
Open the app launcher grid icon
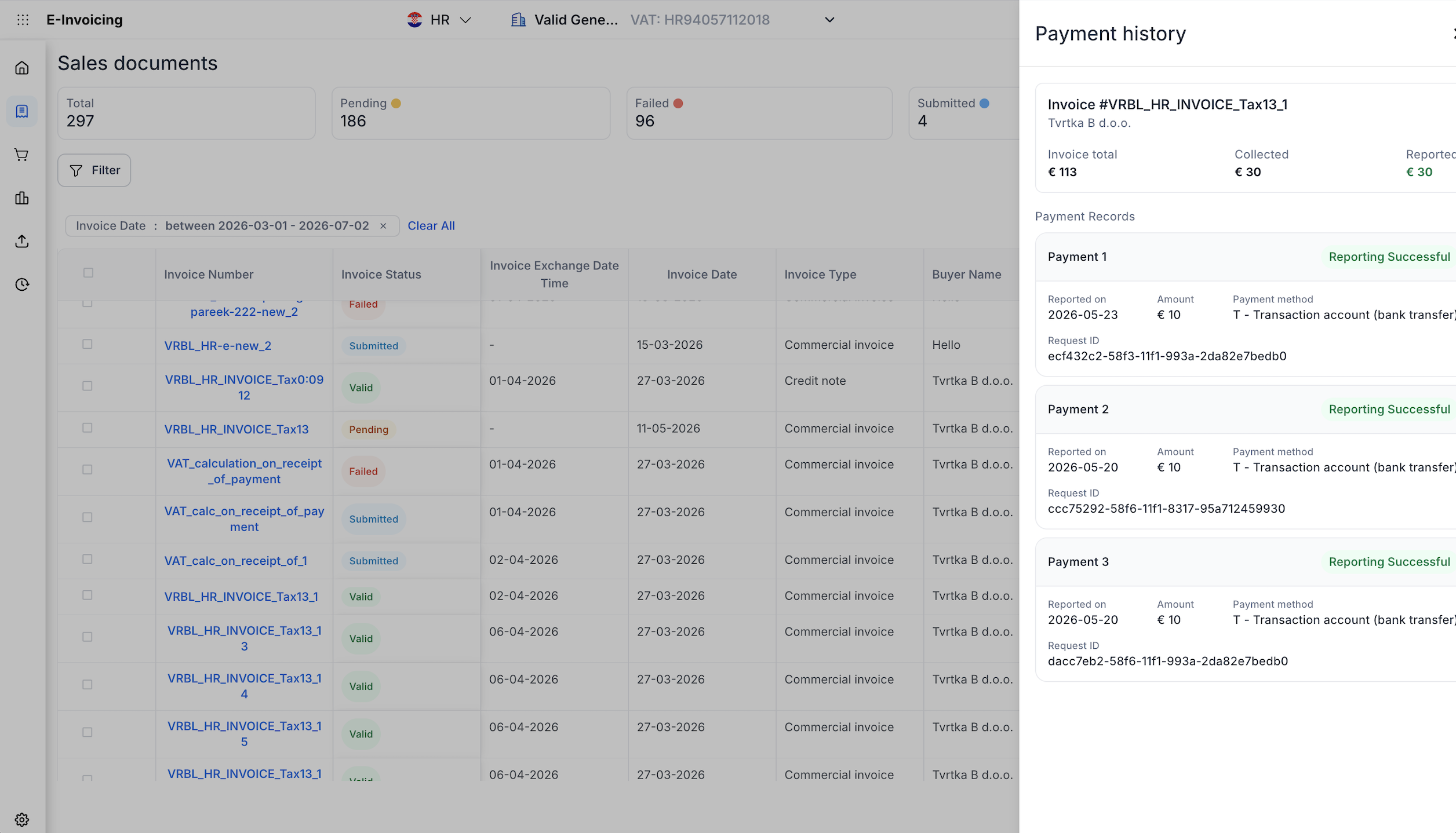point(23,20)
